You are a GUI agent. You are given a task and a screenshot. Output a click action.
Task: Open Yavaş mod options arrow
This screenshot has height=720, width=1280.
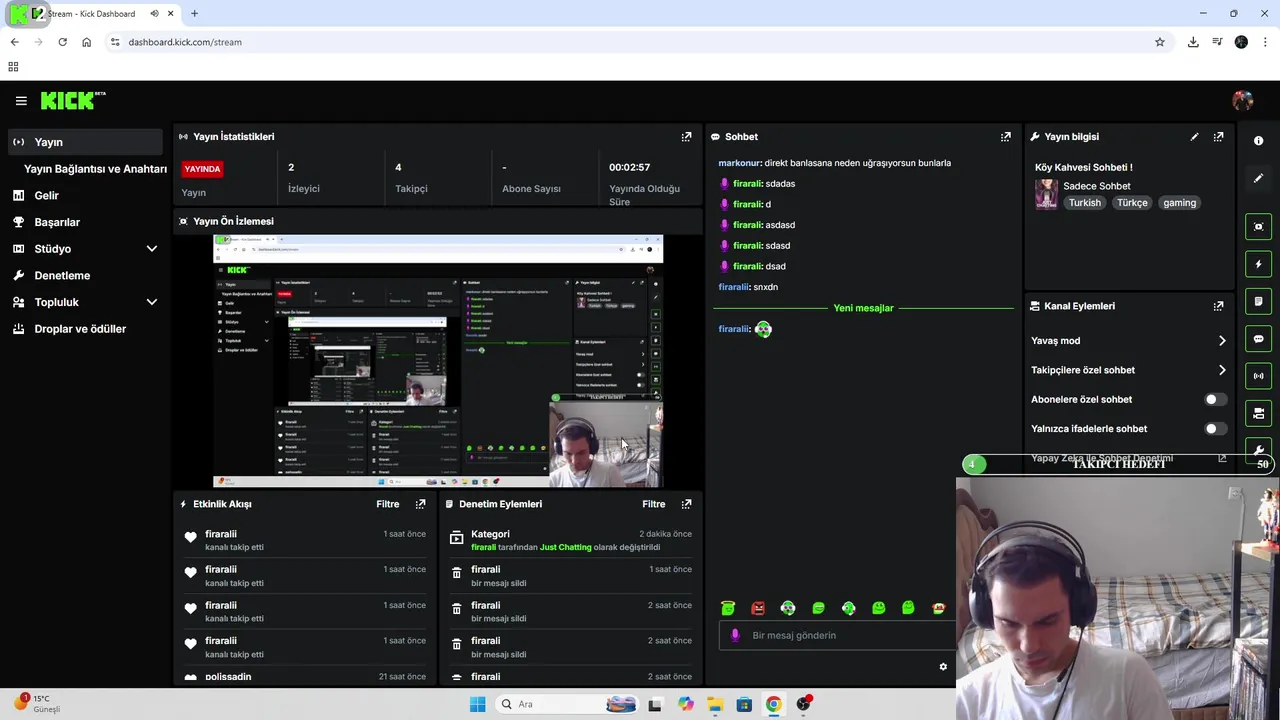coord(1222,341)
